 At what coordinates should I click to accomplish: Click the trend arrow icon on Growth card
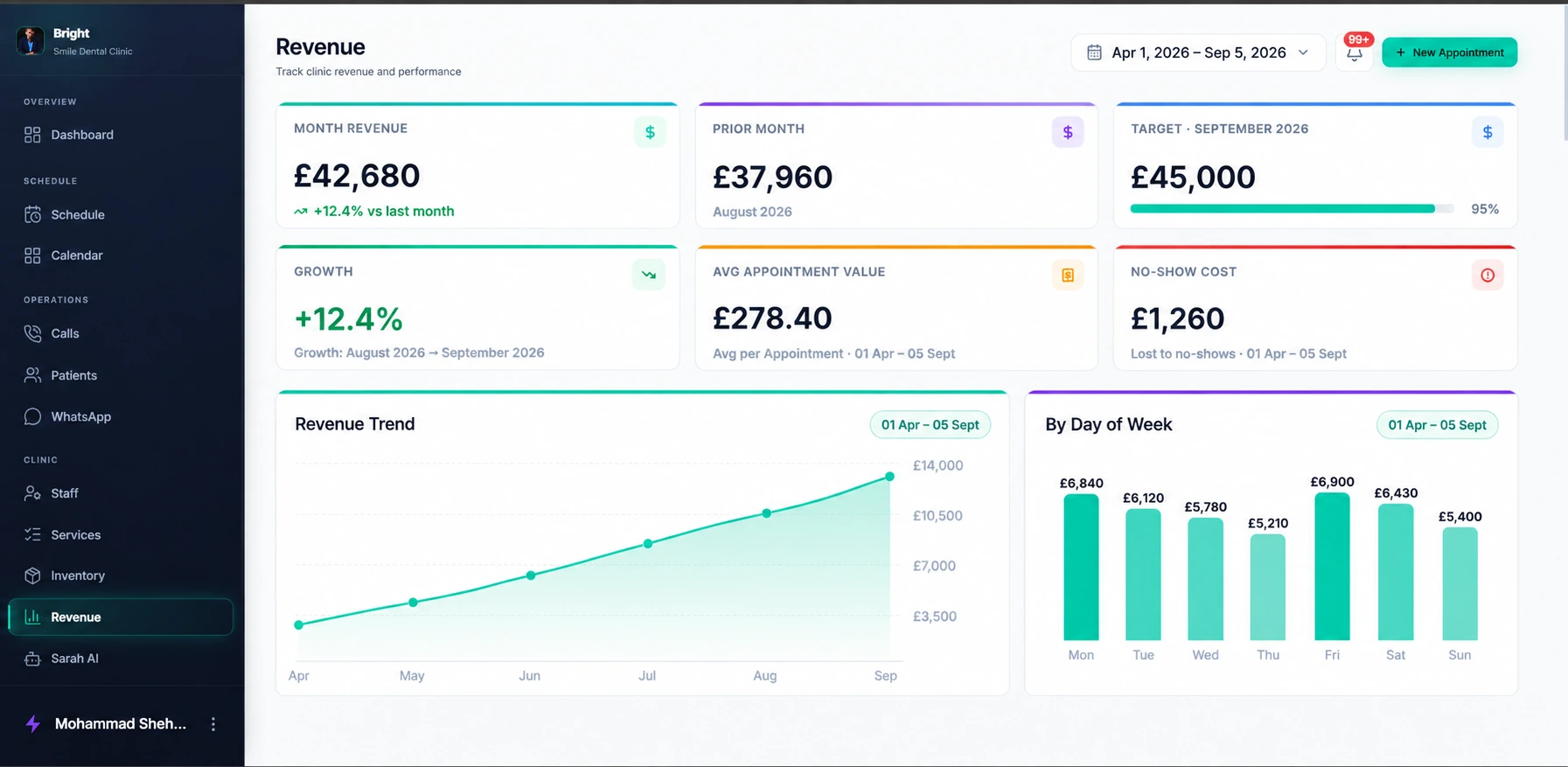(x=649, y=275)
